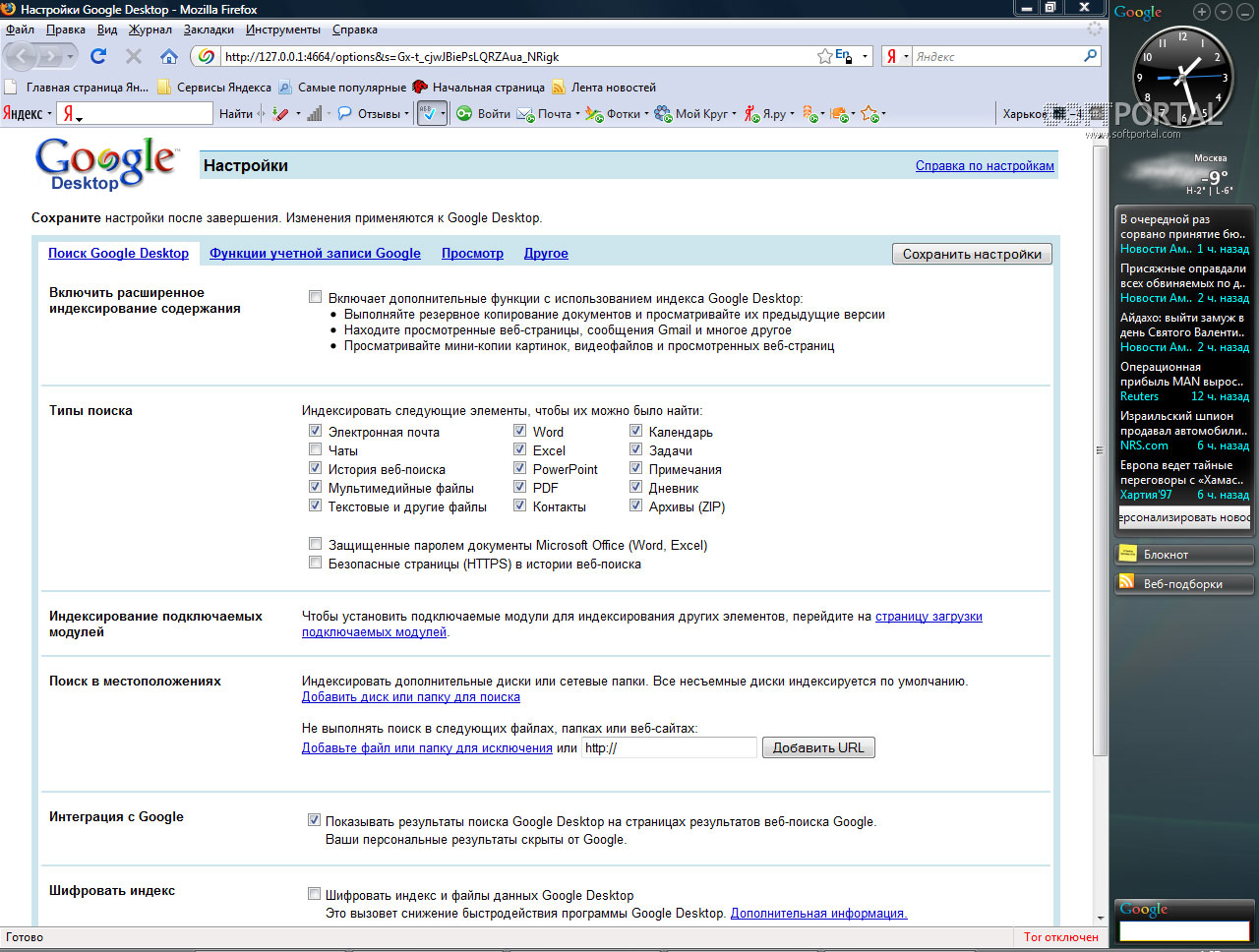1259x952 pixels.
Task: Enable extended content indexing checkbox
Action: point(315,297)
